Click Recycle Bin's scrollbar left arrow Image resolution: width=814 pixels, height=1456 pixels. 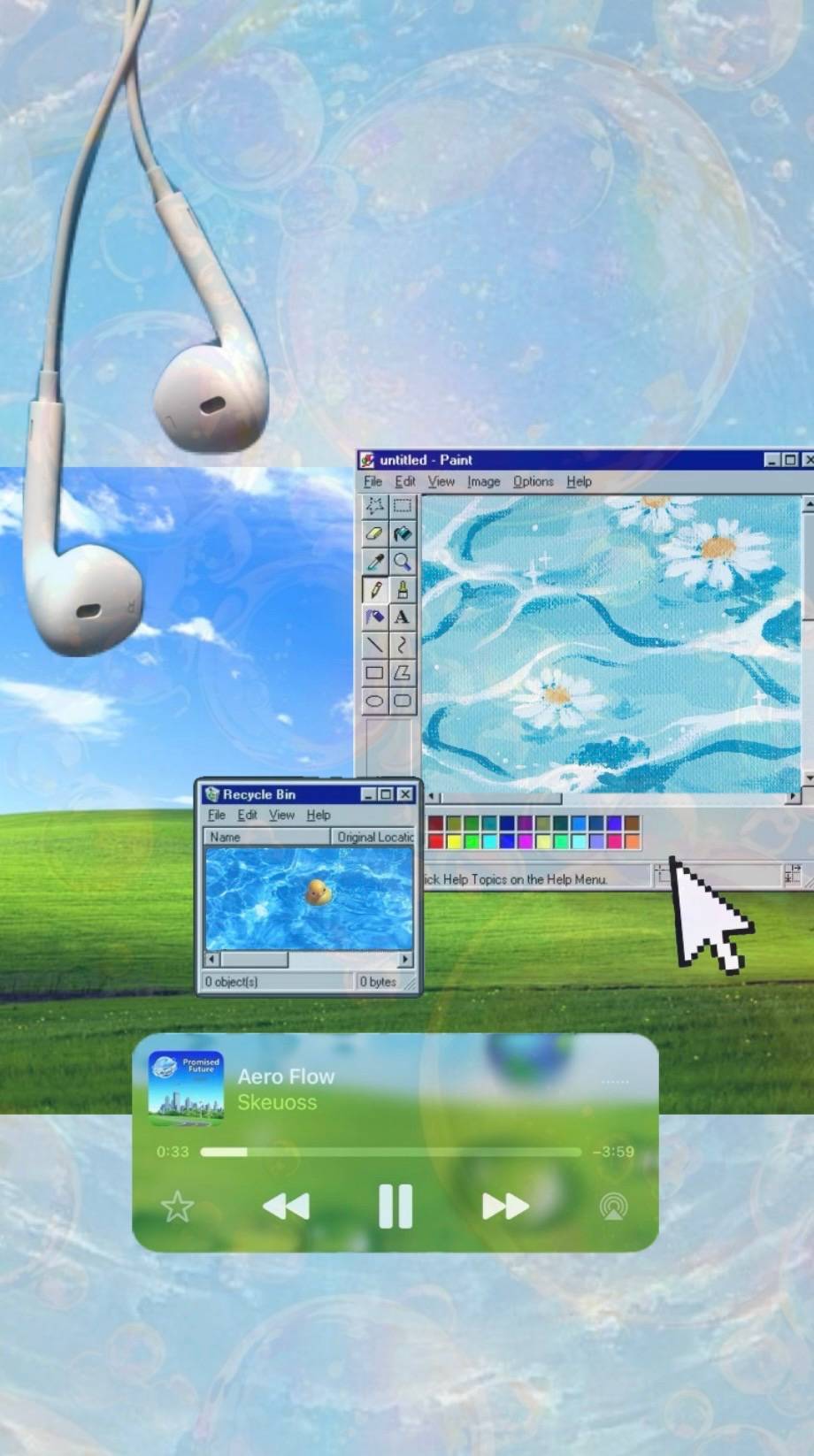212,959
